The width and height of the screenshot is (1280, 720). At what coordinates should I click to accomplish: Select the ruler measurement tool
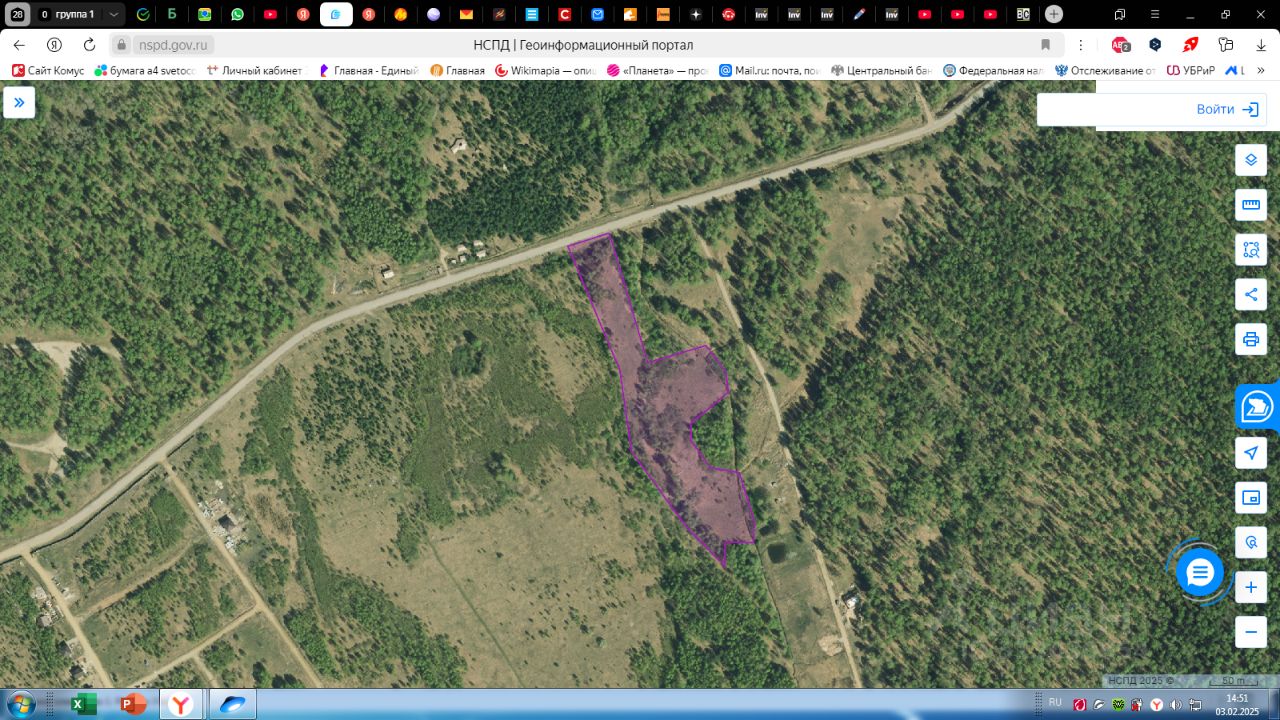(x=1251, y=205)
